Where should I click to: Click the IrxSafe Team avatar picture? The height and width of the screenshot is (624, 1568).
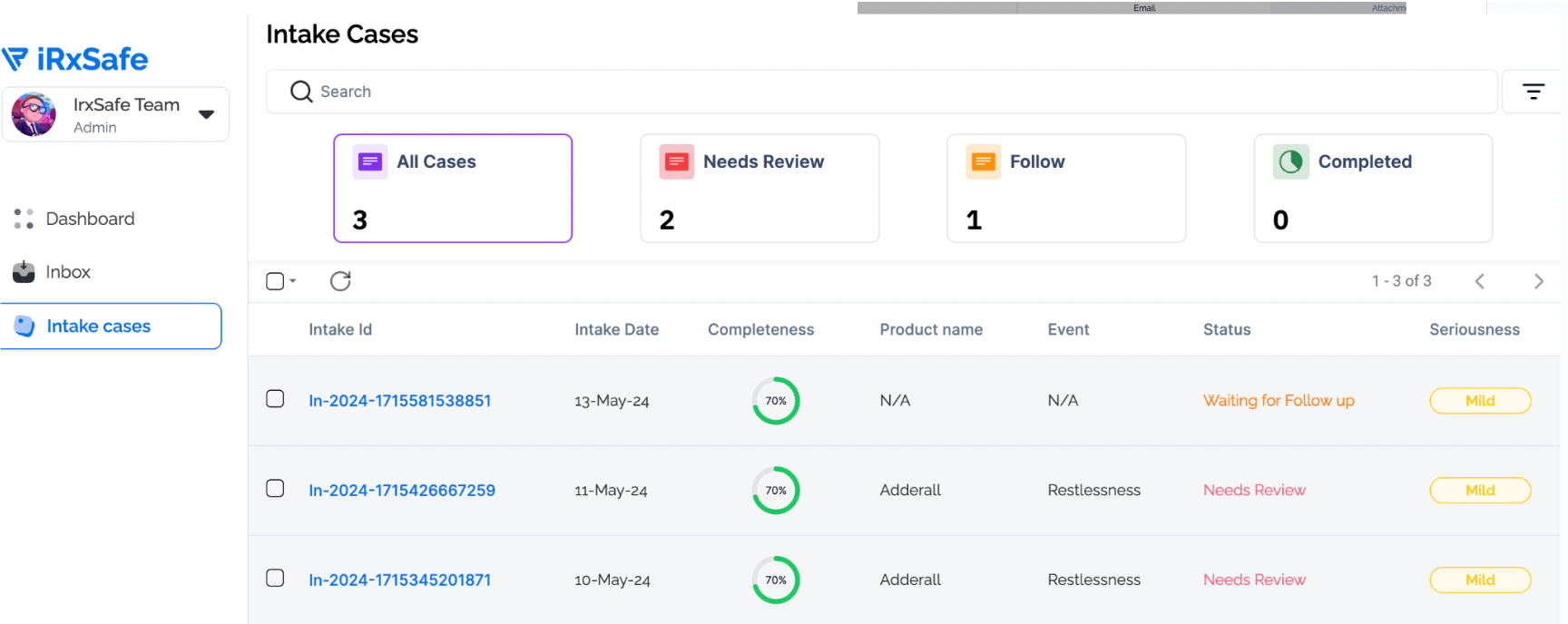tap(34, 114)
